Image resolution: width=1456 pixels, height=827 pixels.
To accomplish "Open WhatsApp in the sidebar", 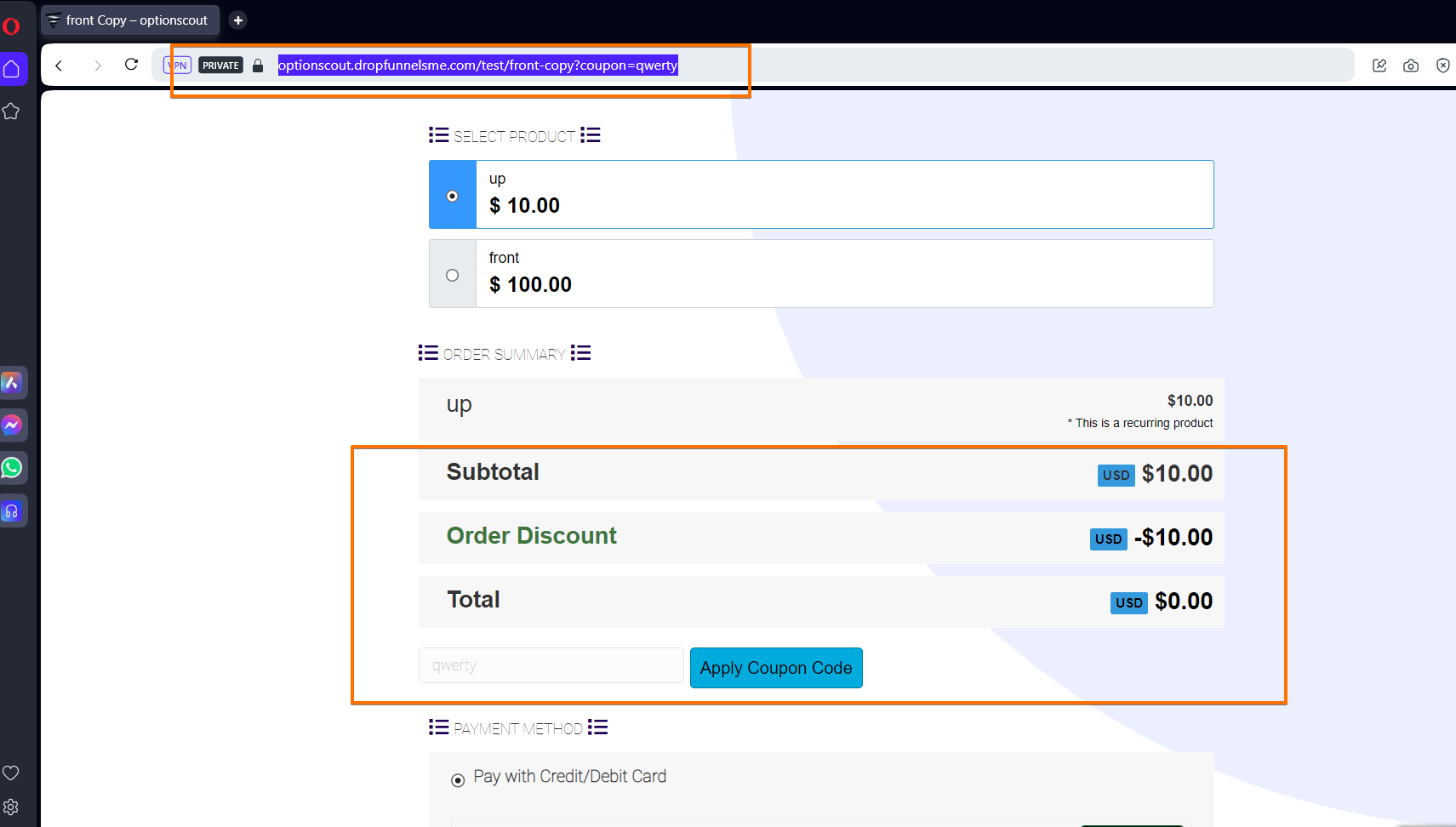I will [x=12, y=467].
